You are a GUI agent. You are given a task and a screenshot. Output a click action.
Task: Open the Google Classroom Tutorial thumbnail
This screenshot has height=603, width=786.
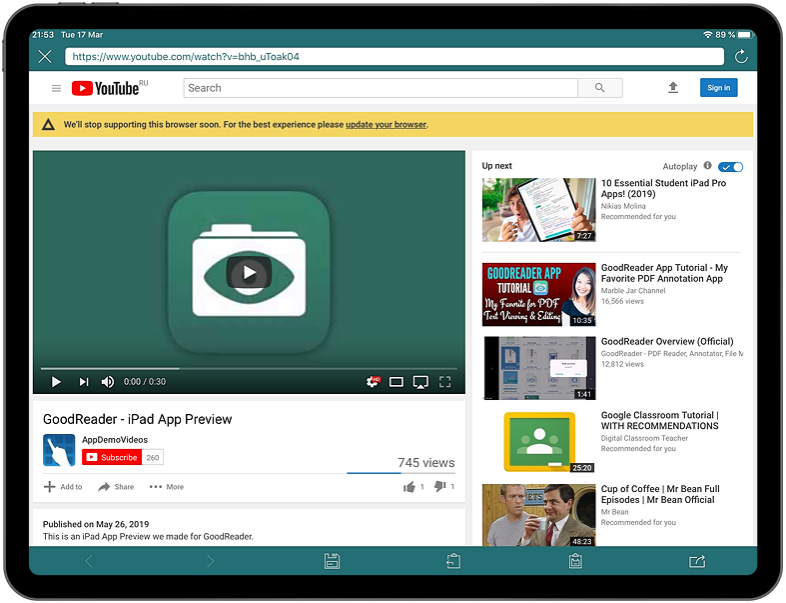[539, 442]
